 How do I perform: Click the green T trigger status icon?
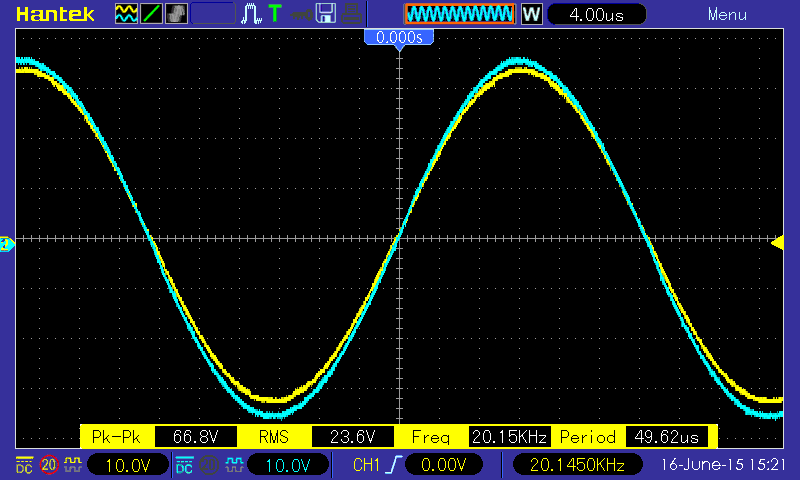(x=274, y=14)
